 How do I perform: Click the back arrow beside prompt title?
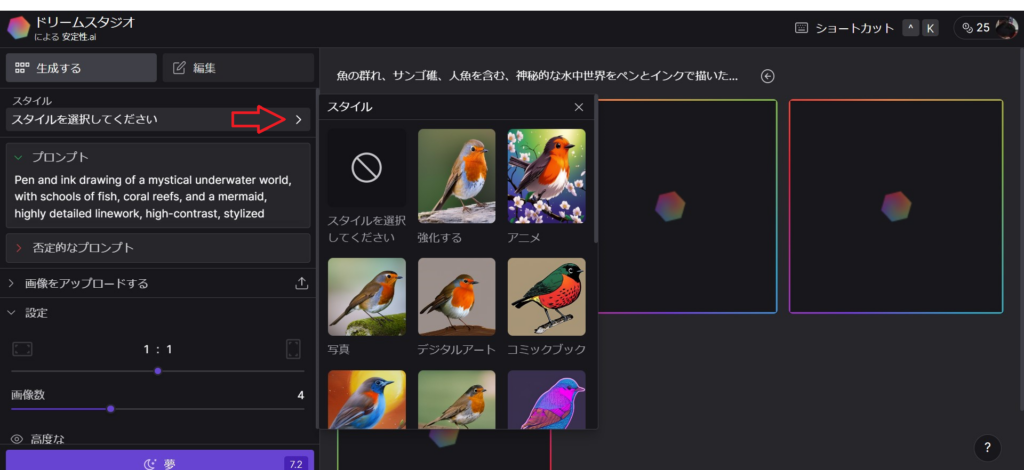[767, 76]
